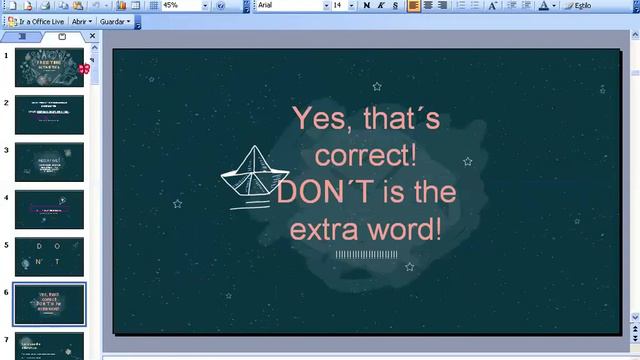Insert a chart with the chart icon

point(121,5)
